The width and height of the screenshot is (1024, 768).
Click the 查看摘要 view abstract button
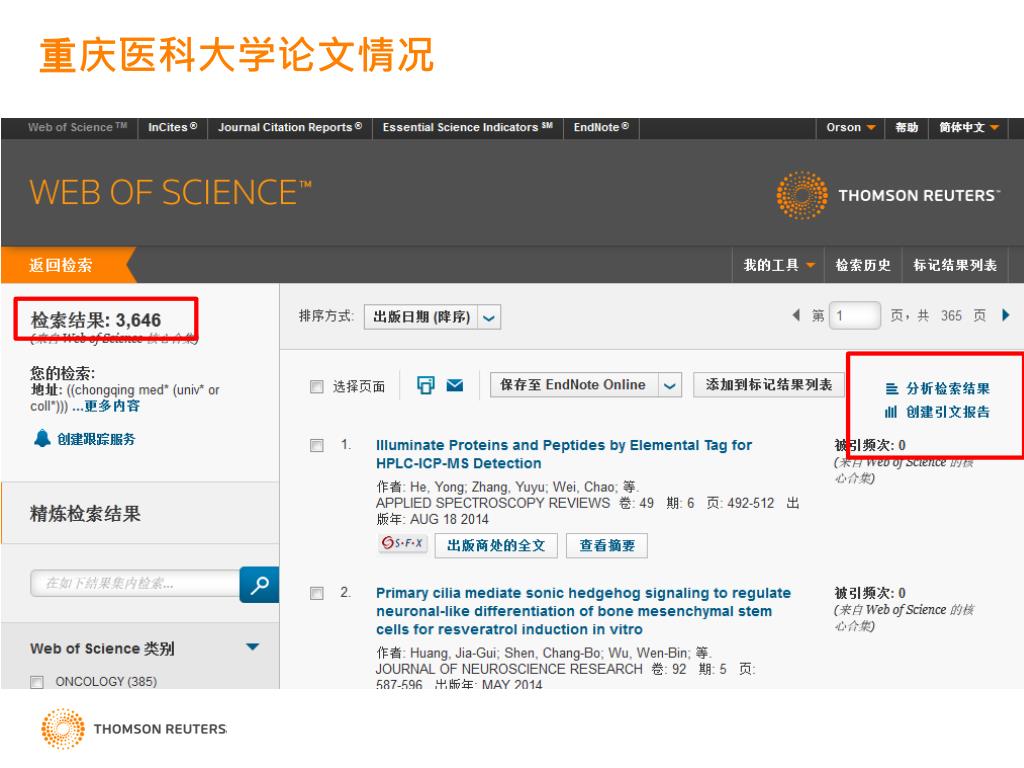(607, 545)
